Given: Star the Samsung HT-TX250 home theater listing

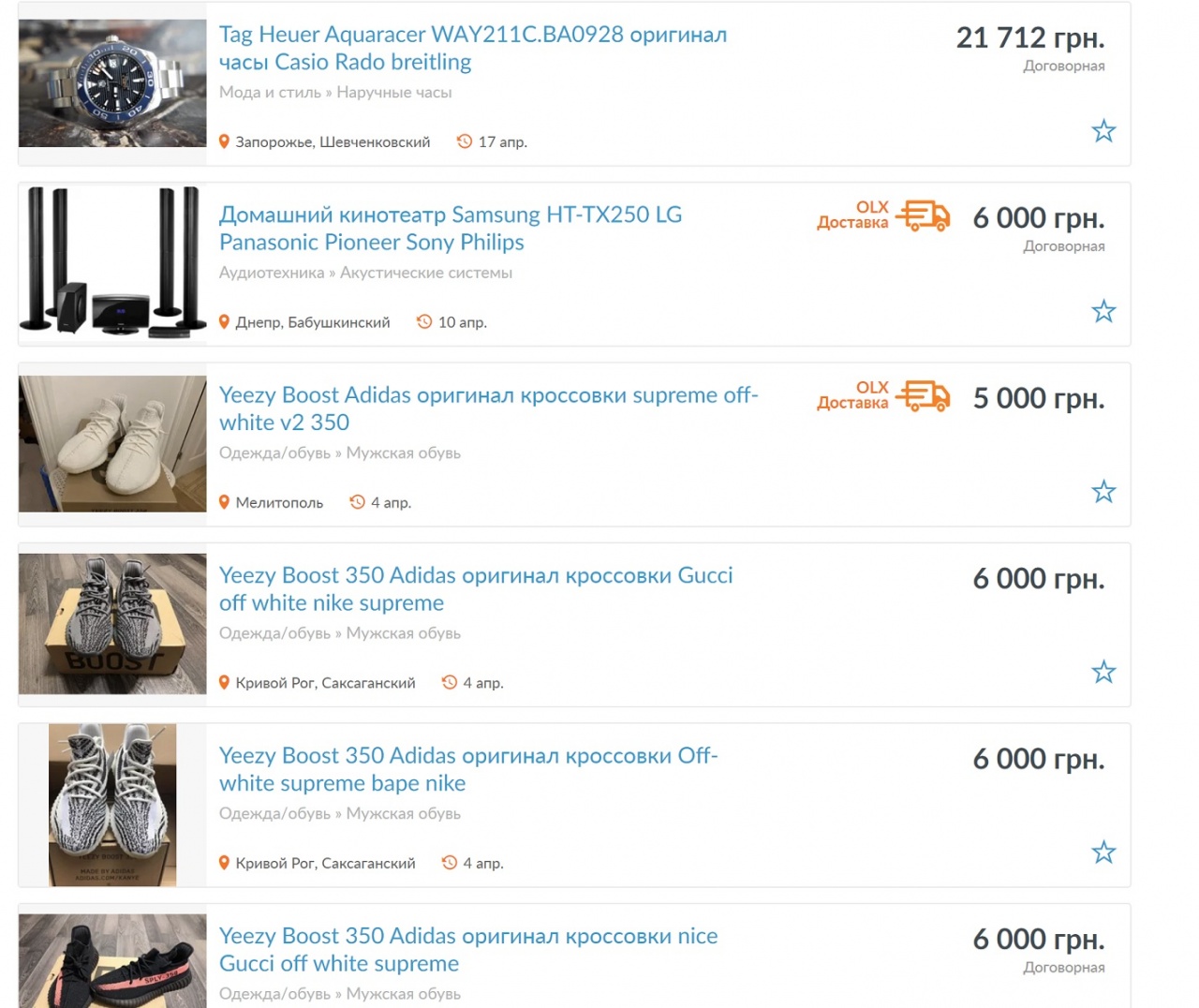Looking at the screenshot, I should click(1103, 311).
